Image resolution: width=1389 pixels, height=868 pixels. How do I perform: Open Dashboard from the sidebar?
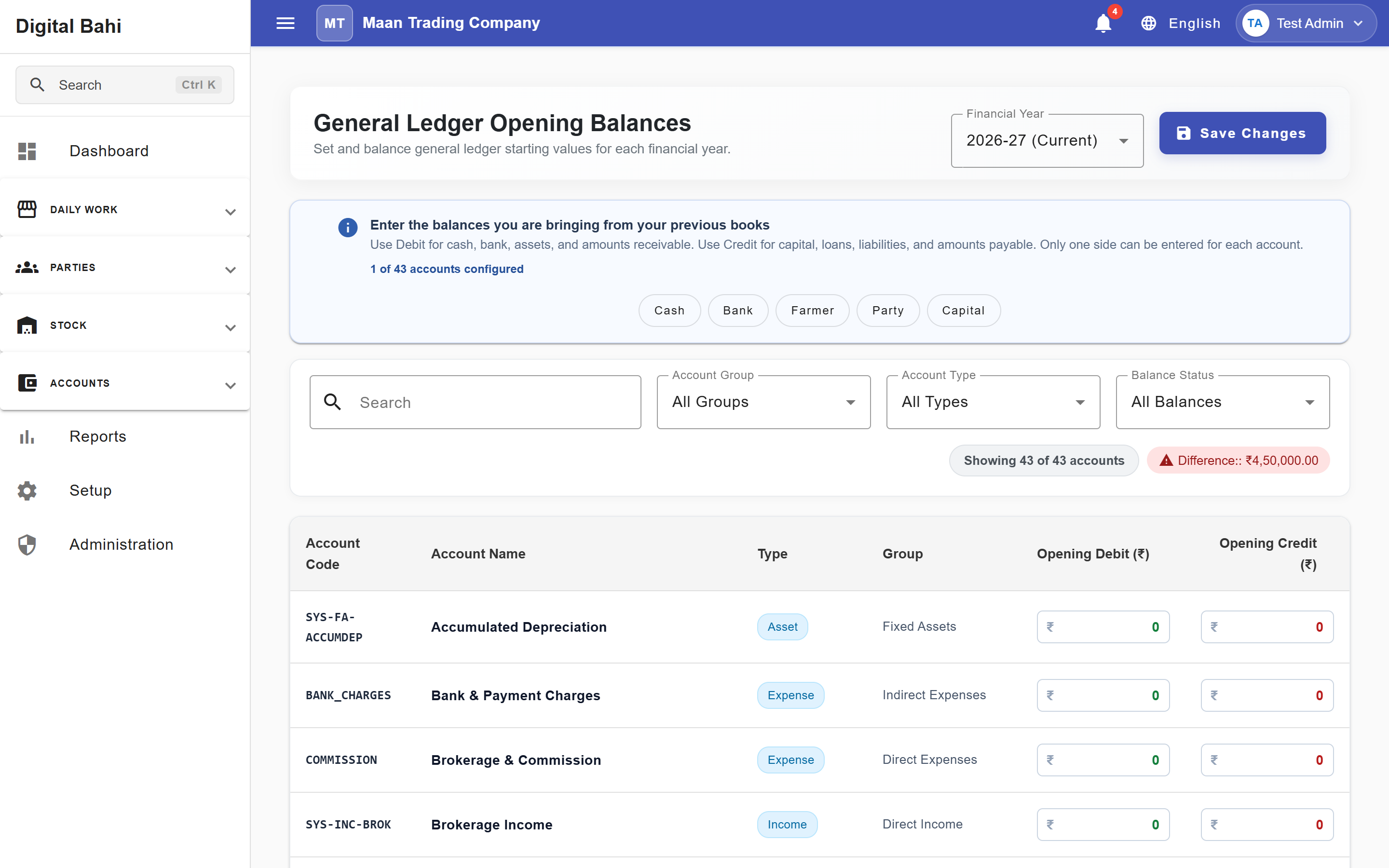pyautogui.click(x=124, y=151)
